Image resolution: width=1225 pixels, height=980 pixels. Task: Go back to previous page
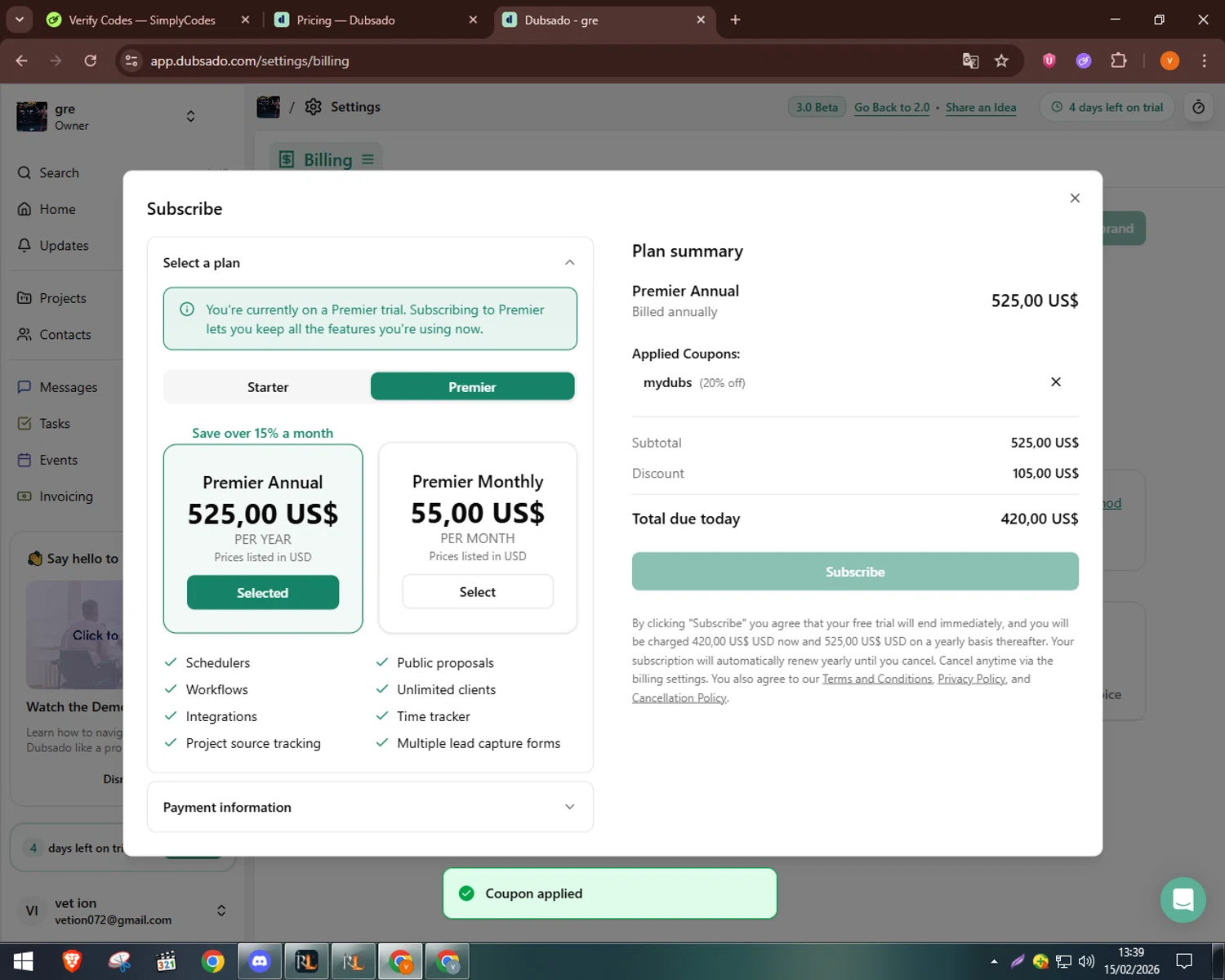(x=22, y=60)
